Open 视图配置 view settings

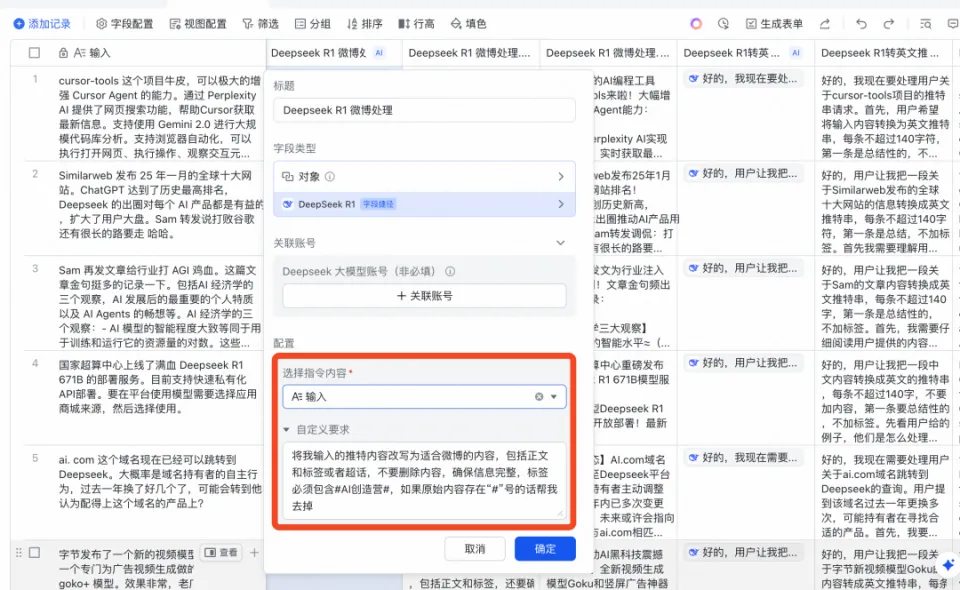(x=198, y=24)
